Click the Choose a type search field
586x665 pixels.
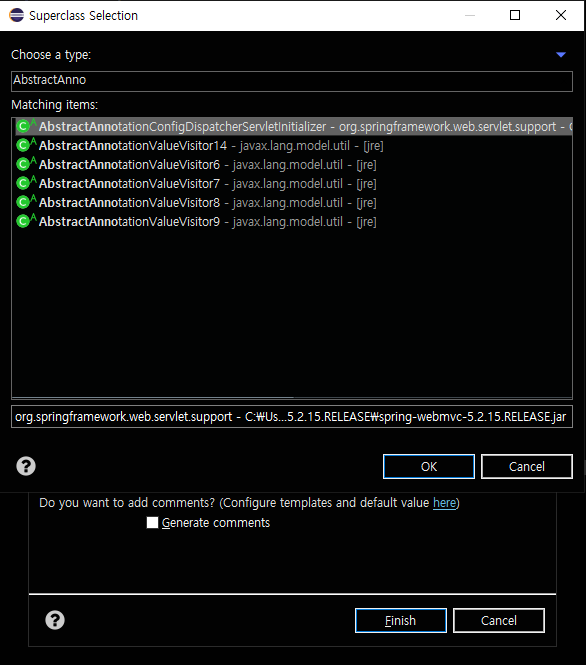point(292,81)
